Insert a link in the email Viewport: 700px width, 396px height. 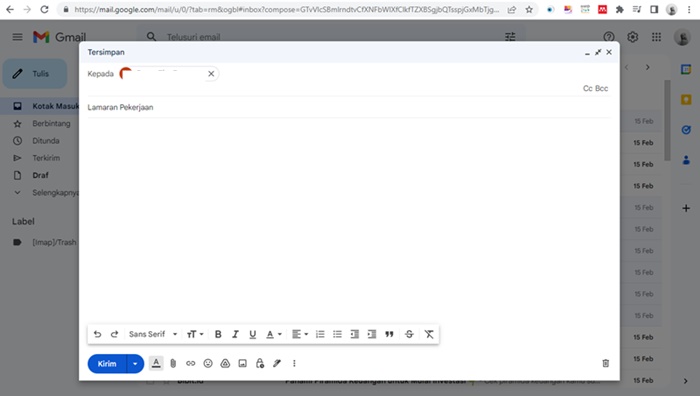click(191, 363)
